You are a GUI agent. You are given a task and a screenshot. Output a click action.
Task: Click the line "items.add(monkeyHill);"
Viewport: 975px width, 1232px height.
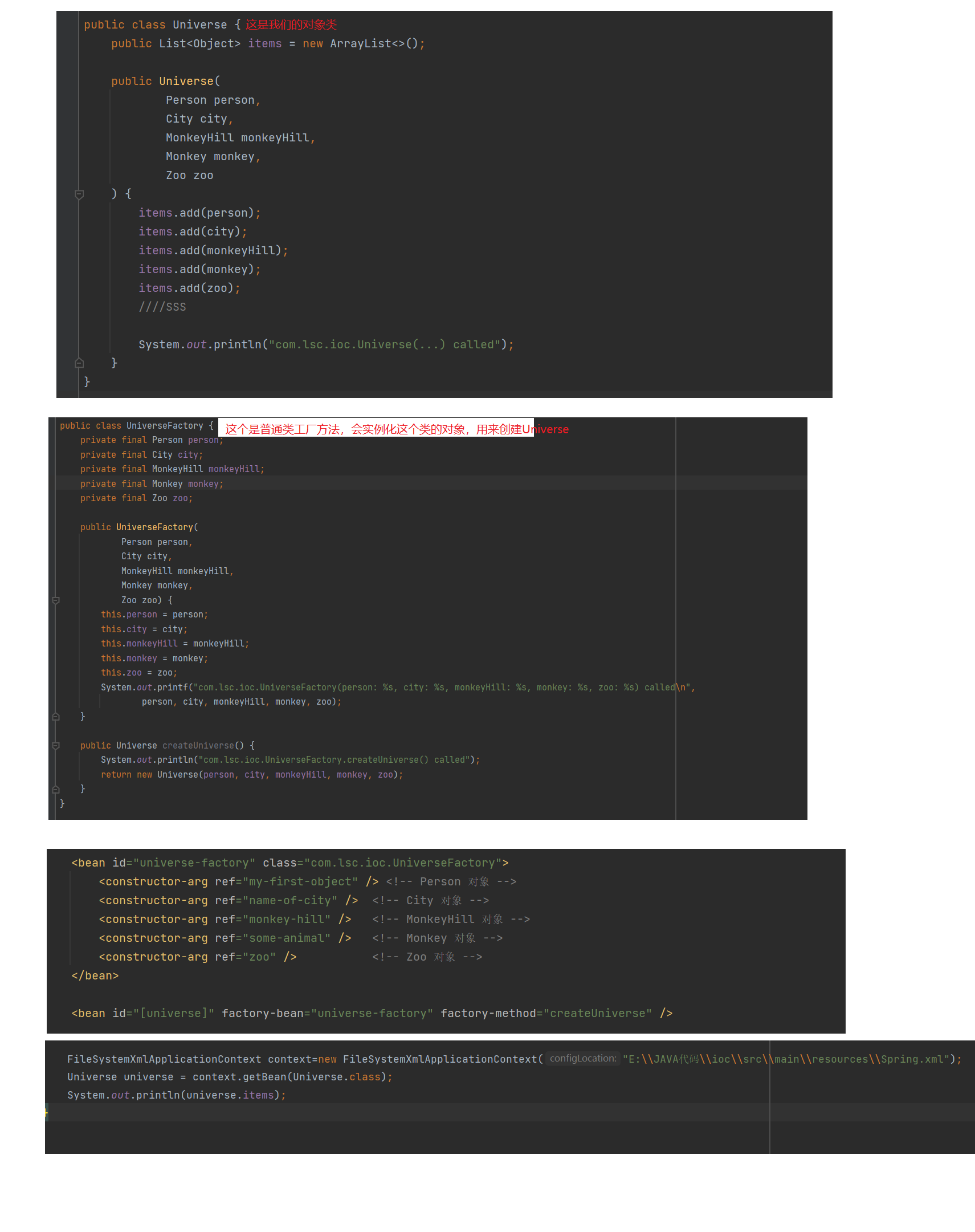click(x=214, y=251)
